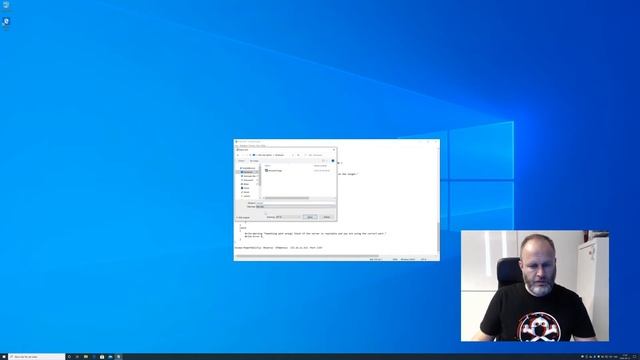640x360 pixels.
Task: Click the Windows Start button
Action: tap(4, 357)
